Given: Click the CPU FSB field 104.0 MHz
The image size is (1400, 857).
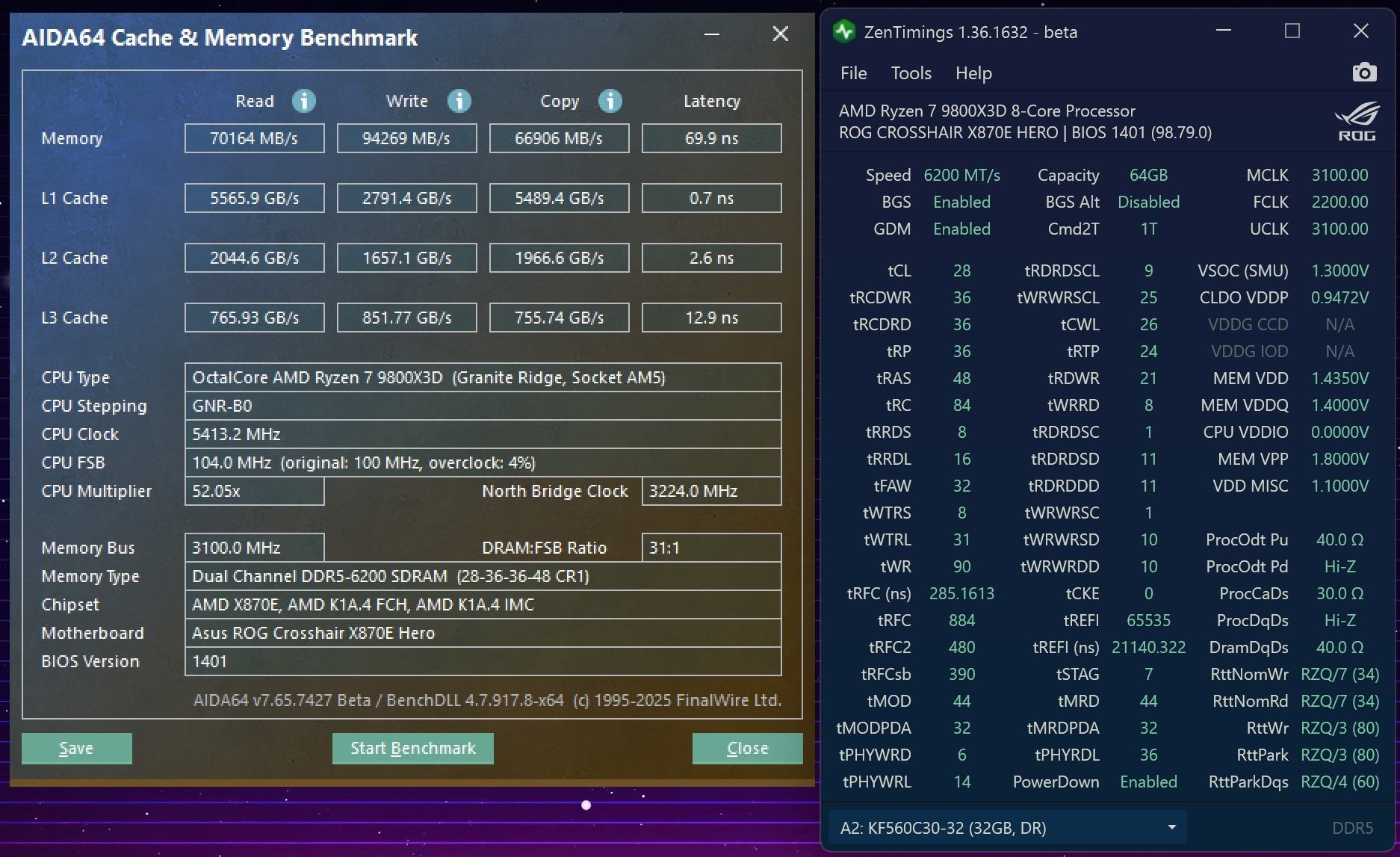Looking at the screenshot, I should pos(483,462).
